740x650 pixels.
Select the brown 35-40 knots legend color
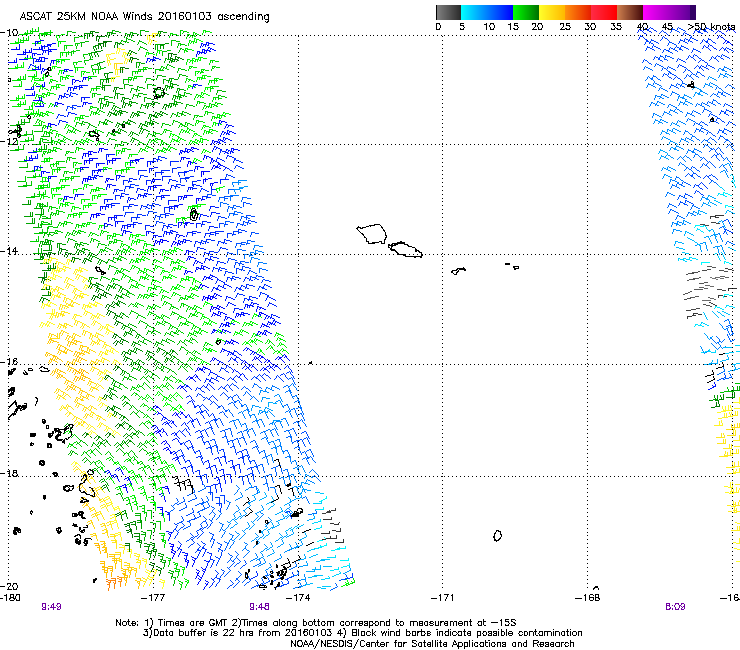630,12
